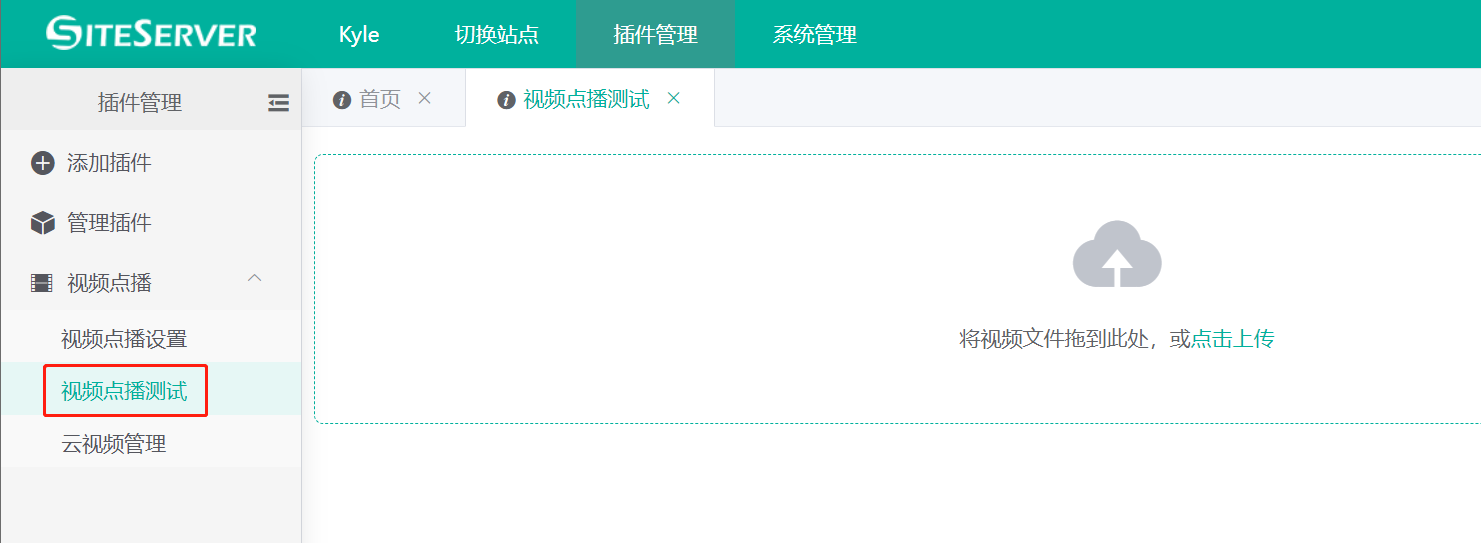The height and width of the screenshot is (543, 1481).
Task: Click the cube icon for 管理插件
Action: (x=43, y=223)
